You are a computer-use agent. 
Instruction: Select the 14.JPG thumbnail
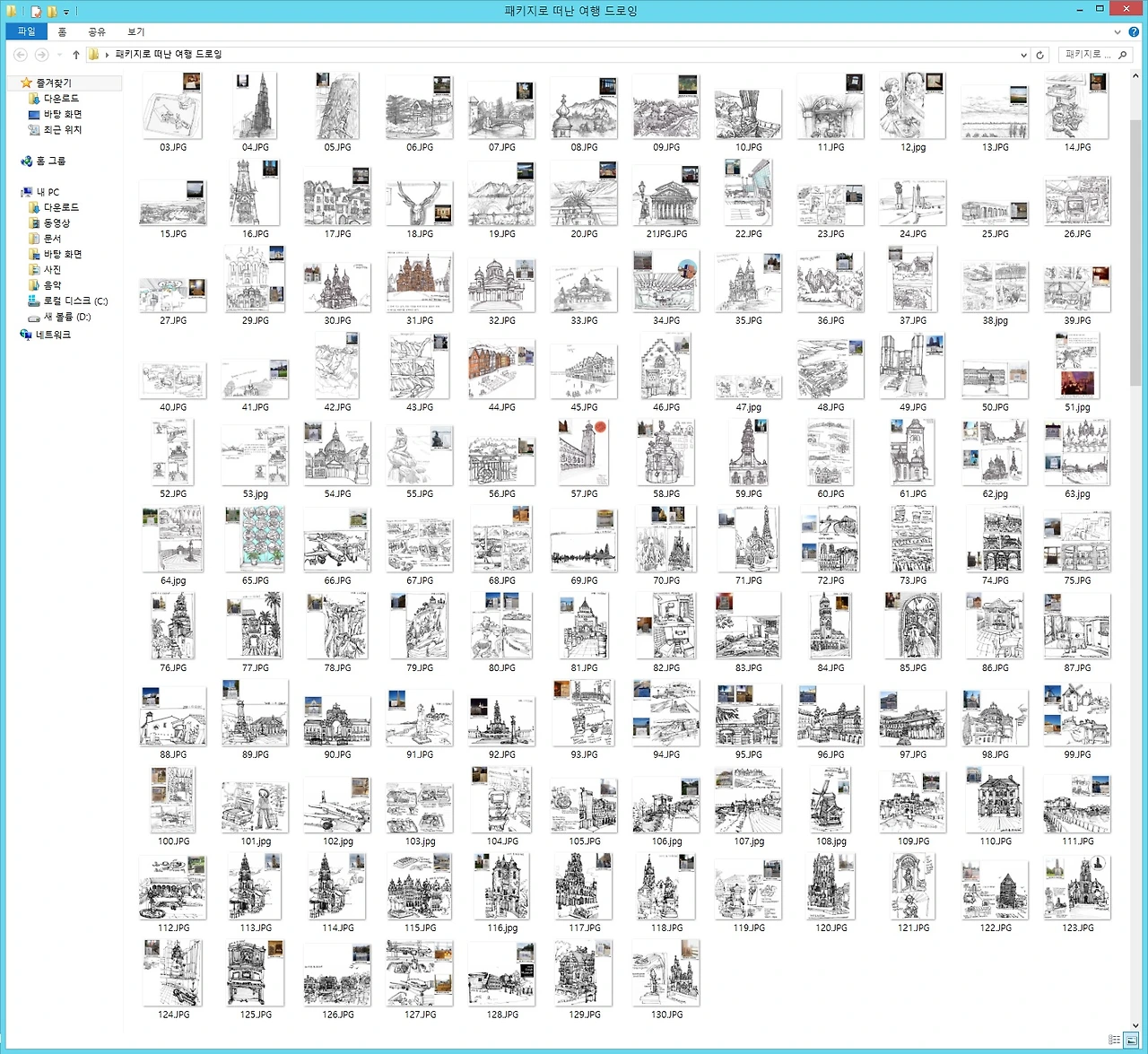1077,106
